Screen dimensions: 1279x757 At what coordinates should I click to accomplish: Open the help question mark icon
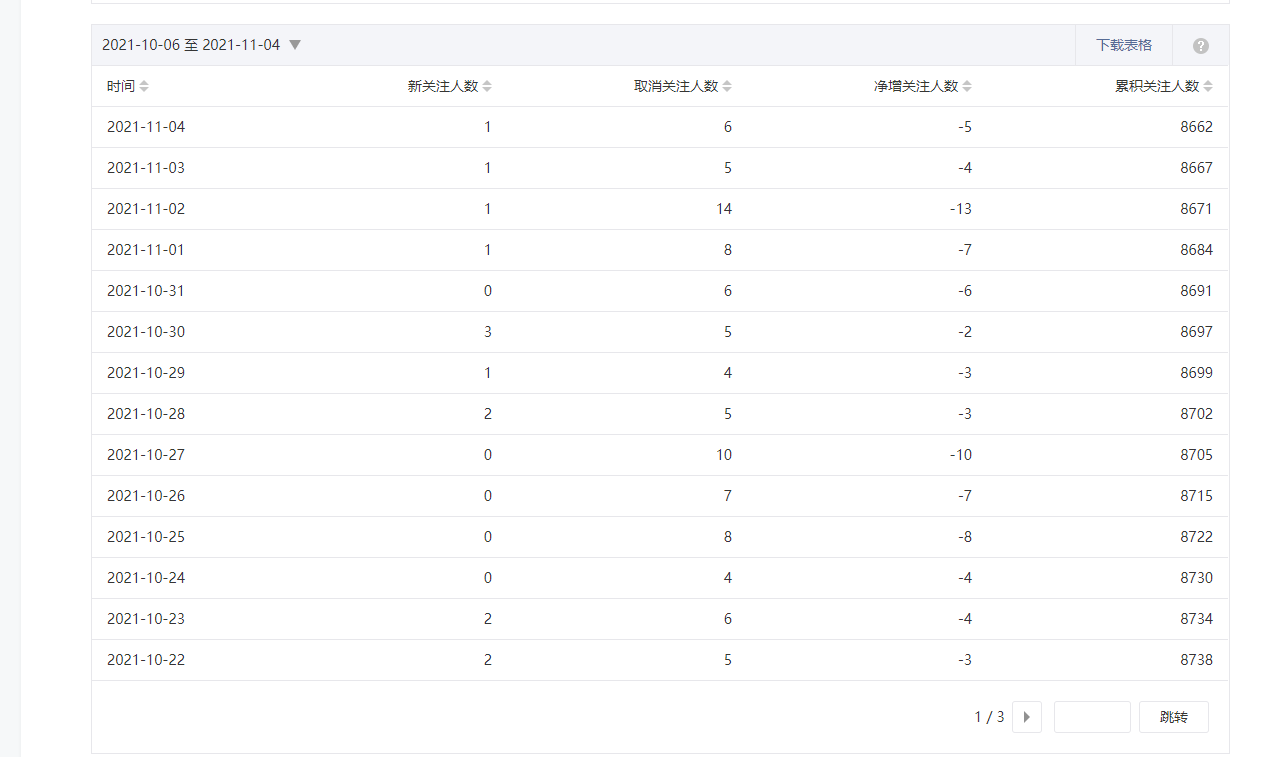tap(1200, 46)
